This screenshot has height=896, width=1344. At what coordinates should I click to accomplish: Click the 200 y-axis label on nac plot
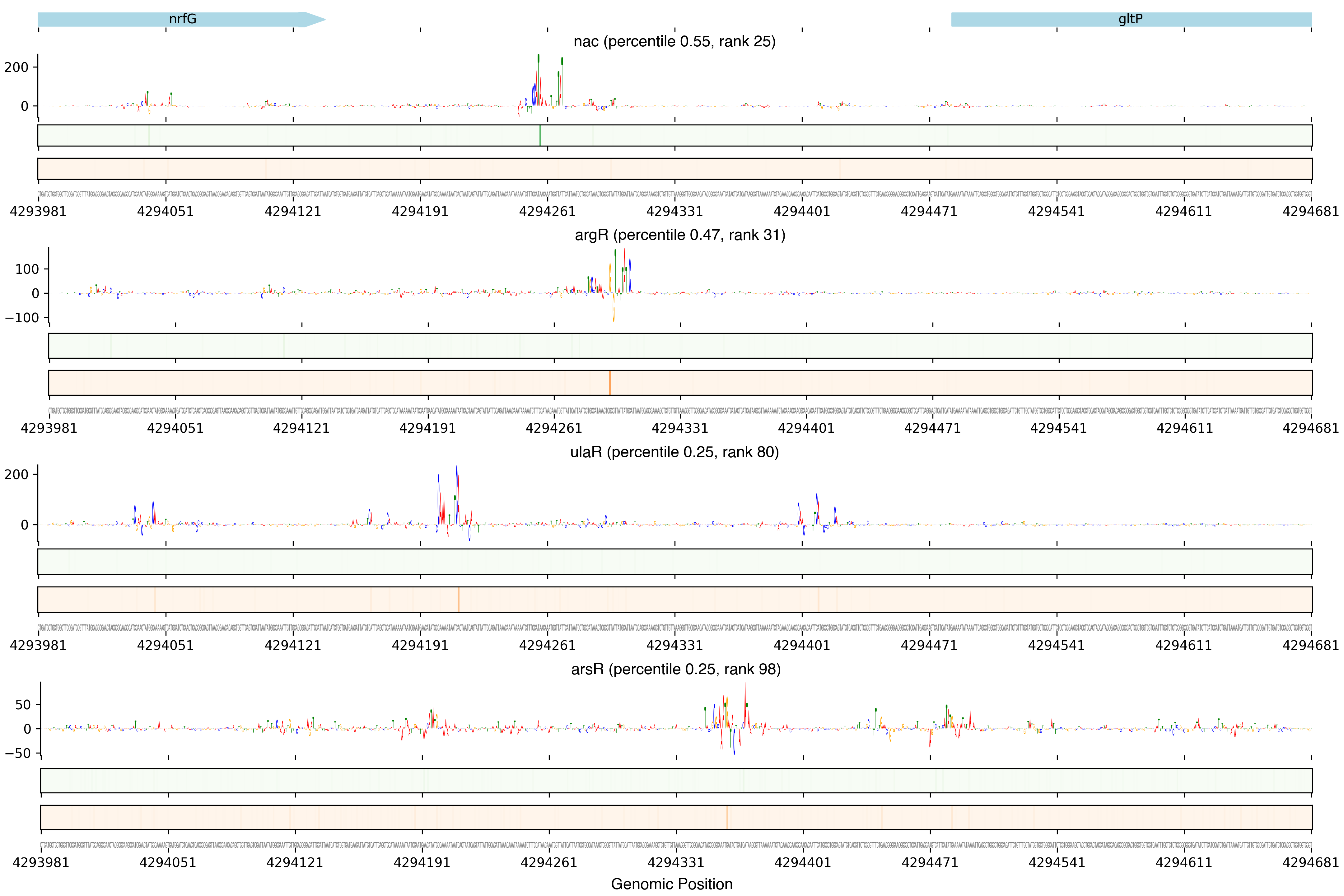[x=16, y=68]
